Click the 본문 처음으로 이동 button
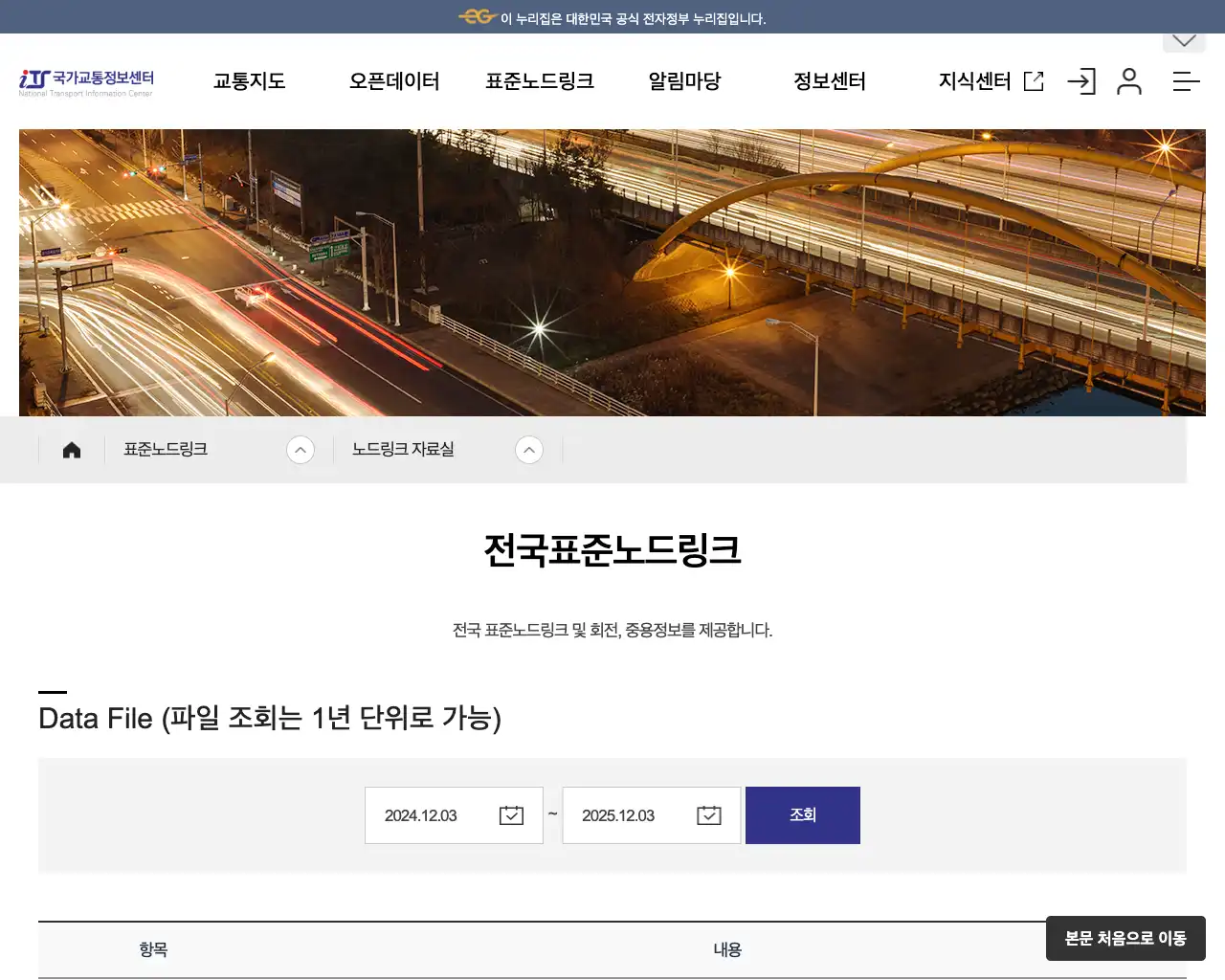The height and width of the screenshot is (980, 1225). [1125, 939]
